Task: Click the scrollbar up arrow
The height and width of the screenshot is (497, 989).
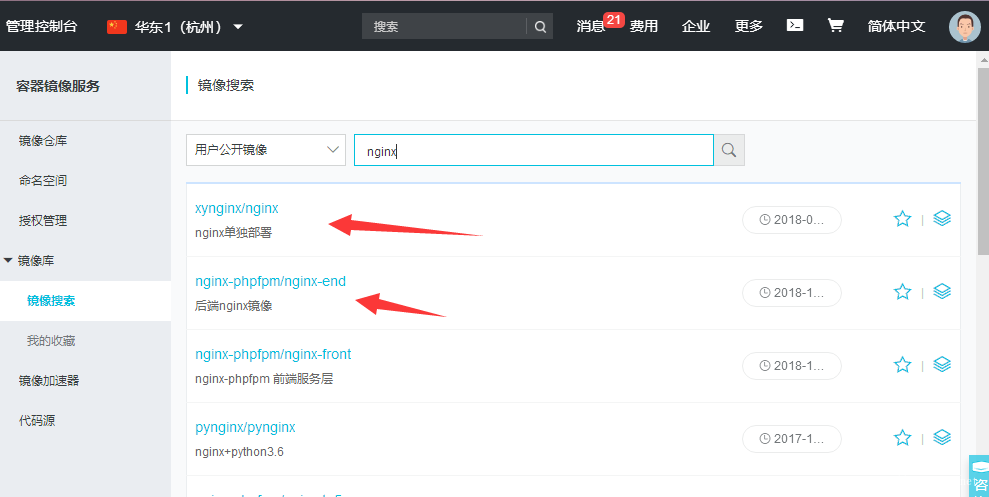Action: pos(983,60)
